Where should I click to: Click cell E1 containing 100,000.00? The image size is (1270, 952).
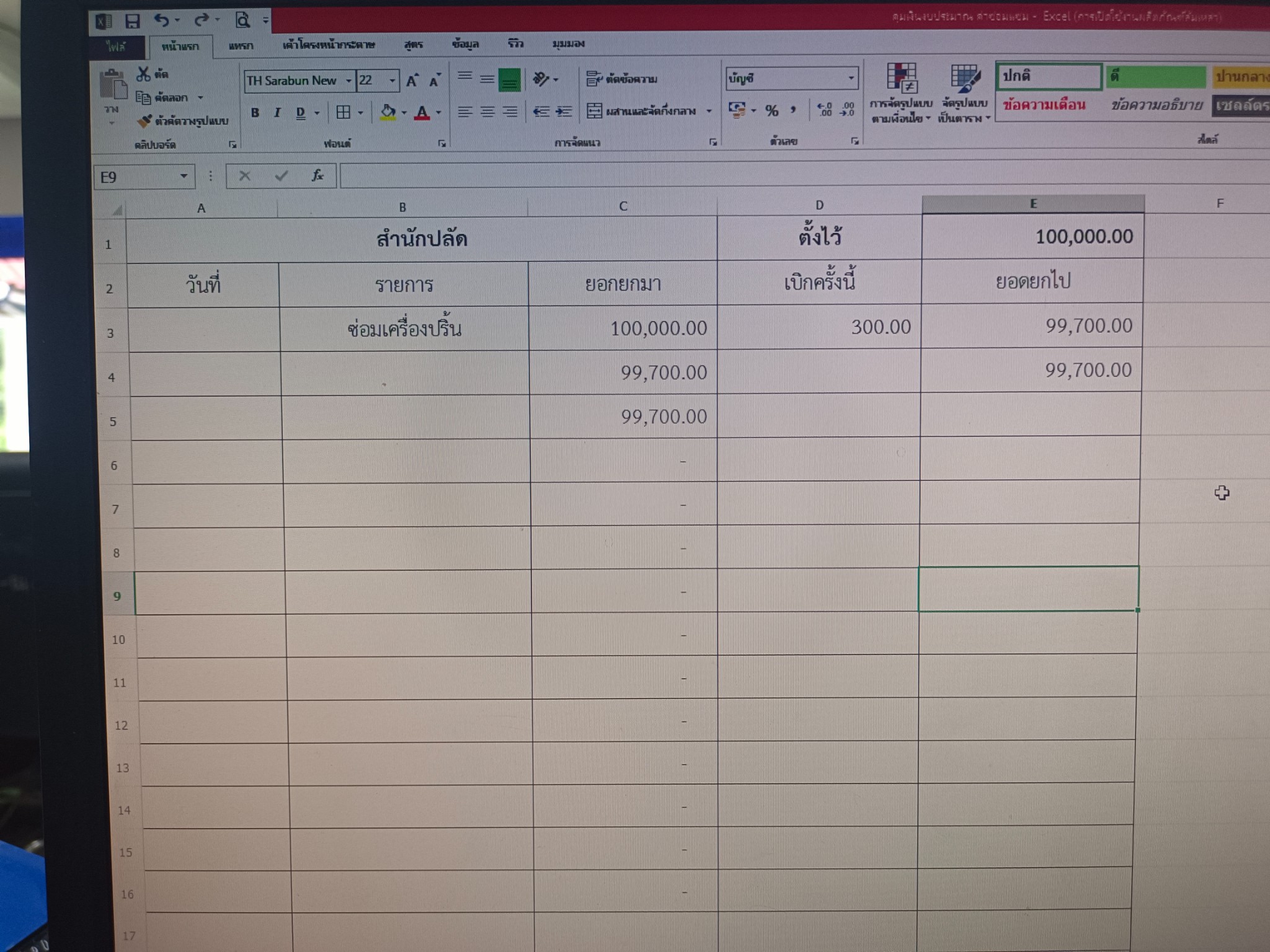point(1032,236)
